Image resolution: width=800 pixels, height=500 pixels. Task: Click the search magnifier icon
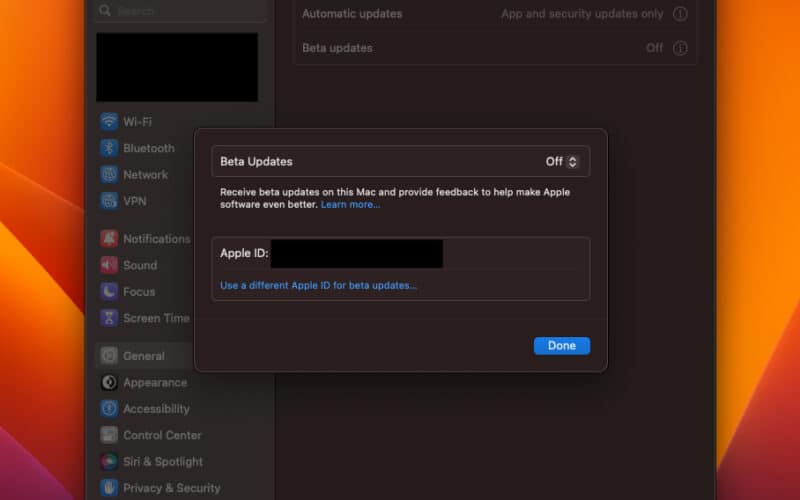[105, 10]
